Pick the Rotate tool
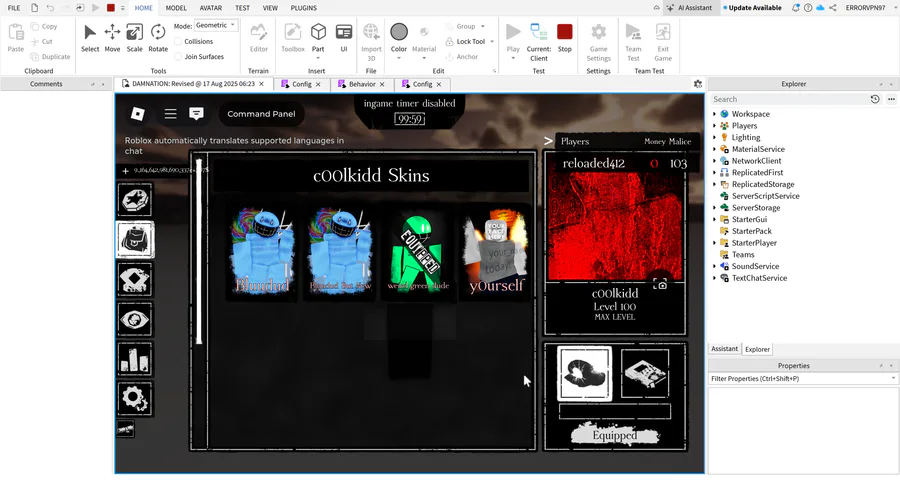 [158, 38]
